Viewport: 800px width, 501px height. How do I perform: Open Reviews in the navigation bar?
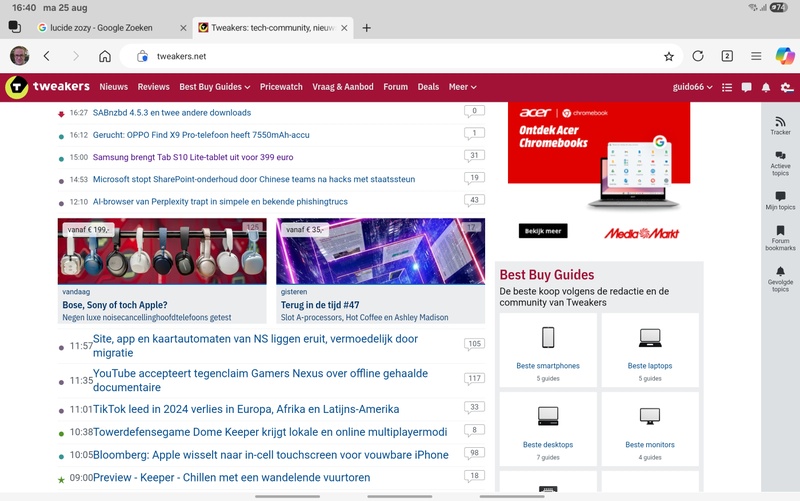point(153,87)
